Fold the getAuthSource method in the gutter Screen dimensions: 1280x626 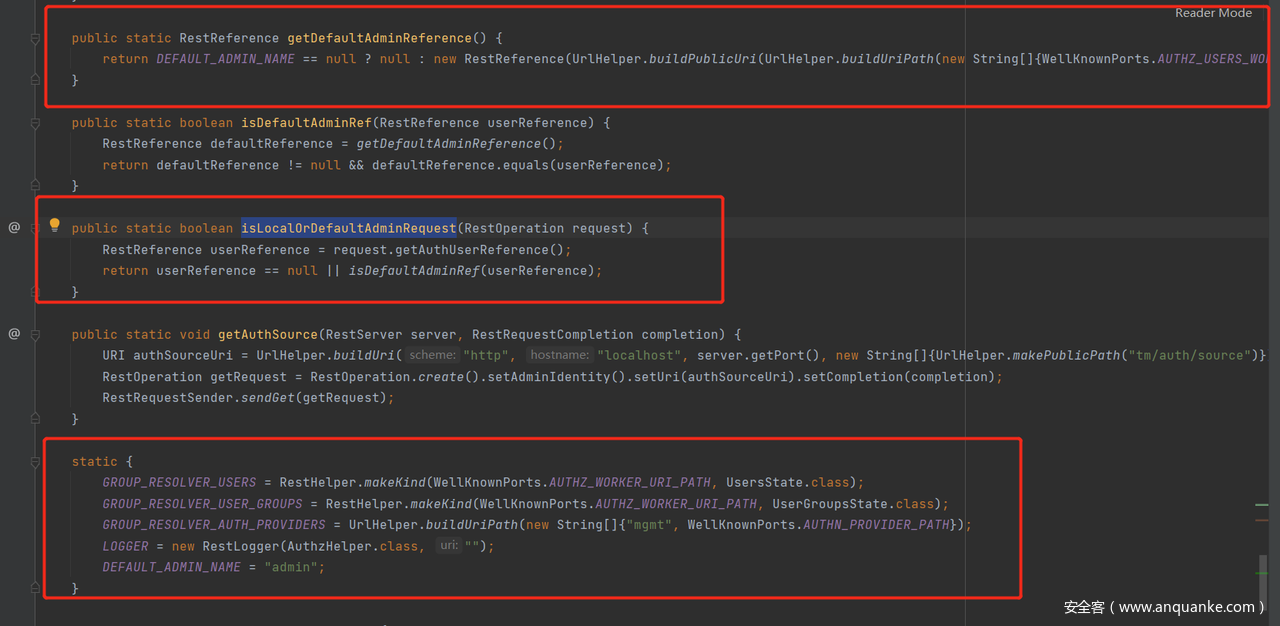pos(35,334)
